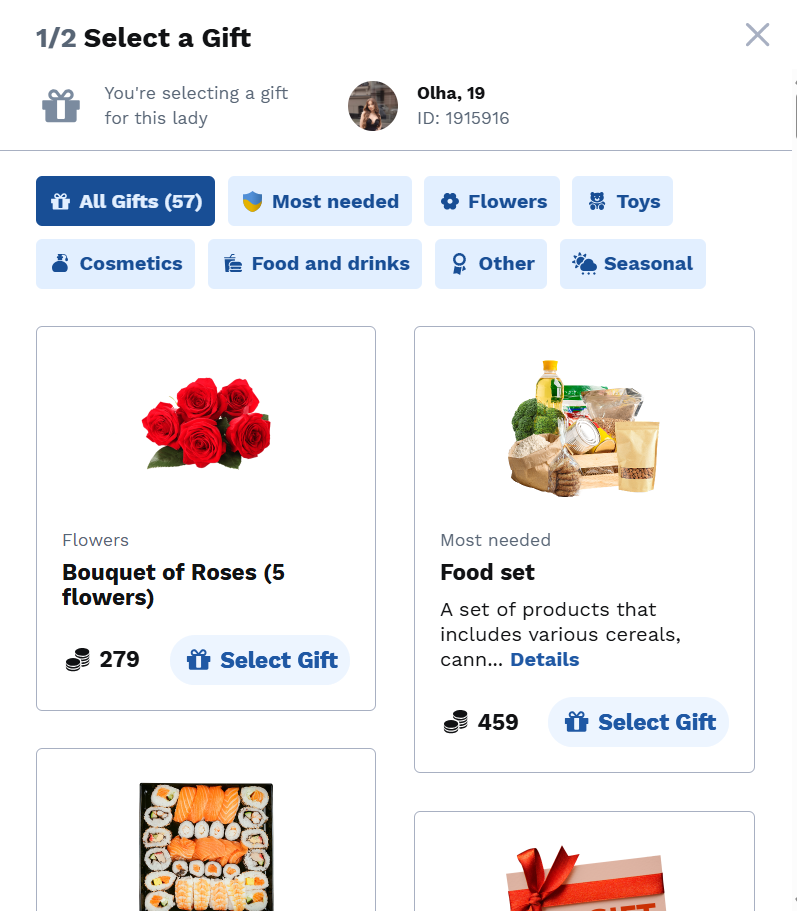This screenshot has height=911, width=797.
Task: Select the All Gifts (57) filter
Action: [125, 201]
